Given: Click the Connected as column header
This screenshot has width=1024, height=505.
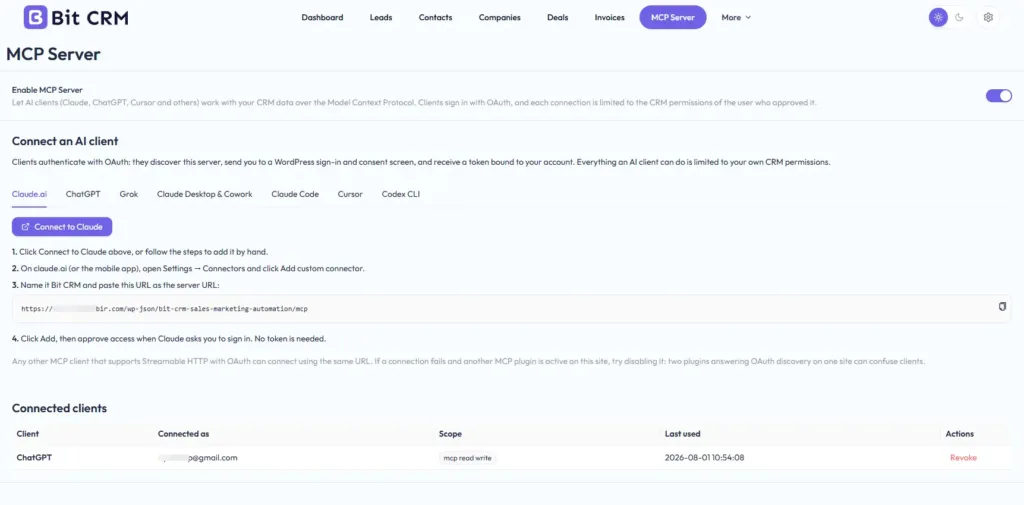Looking at the screenshot, I should click(184, 434).
